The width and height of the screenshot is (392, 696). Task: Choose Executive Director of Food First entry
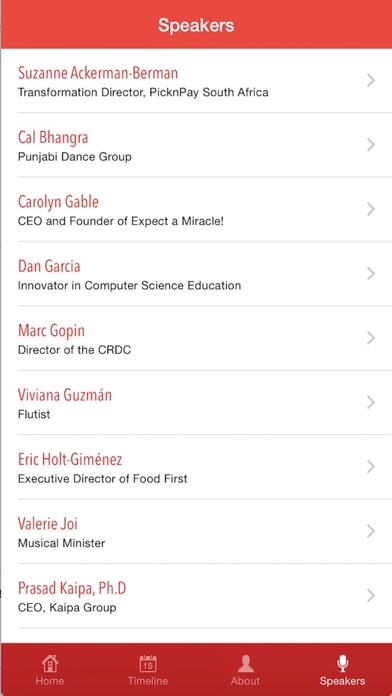pos(103,478)
